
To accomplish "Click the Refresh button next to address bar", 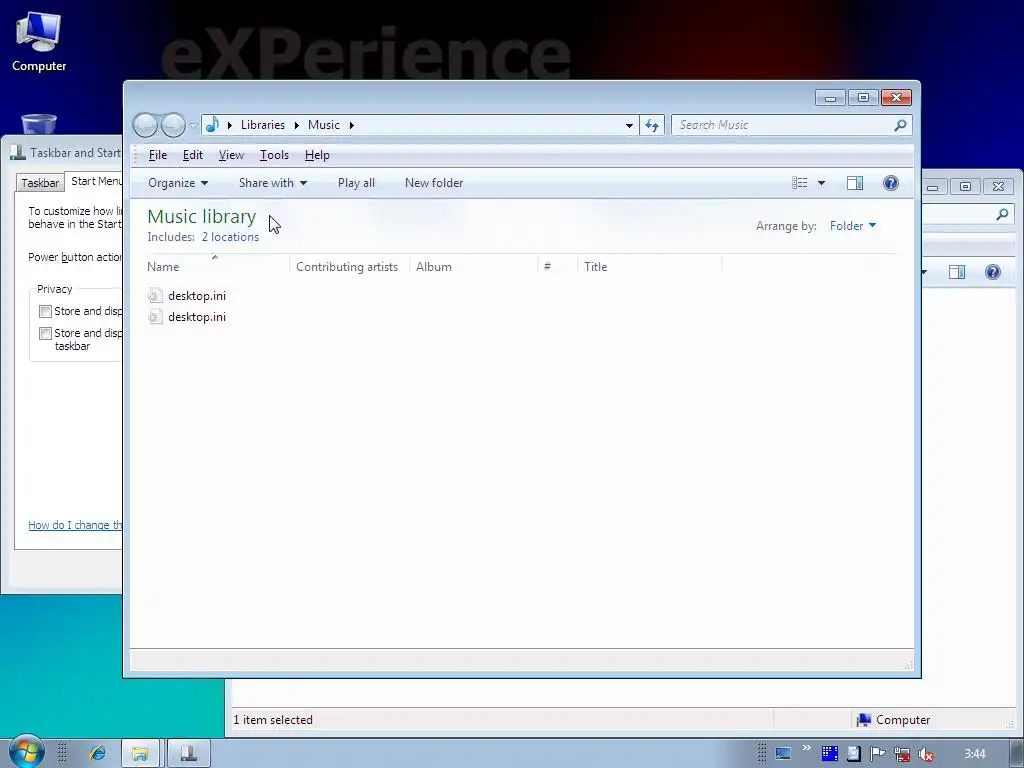I will [x=652, y=125].
